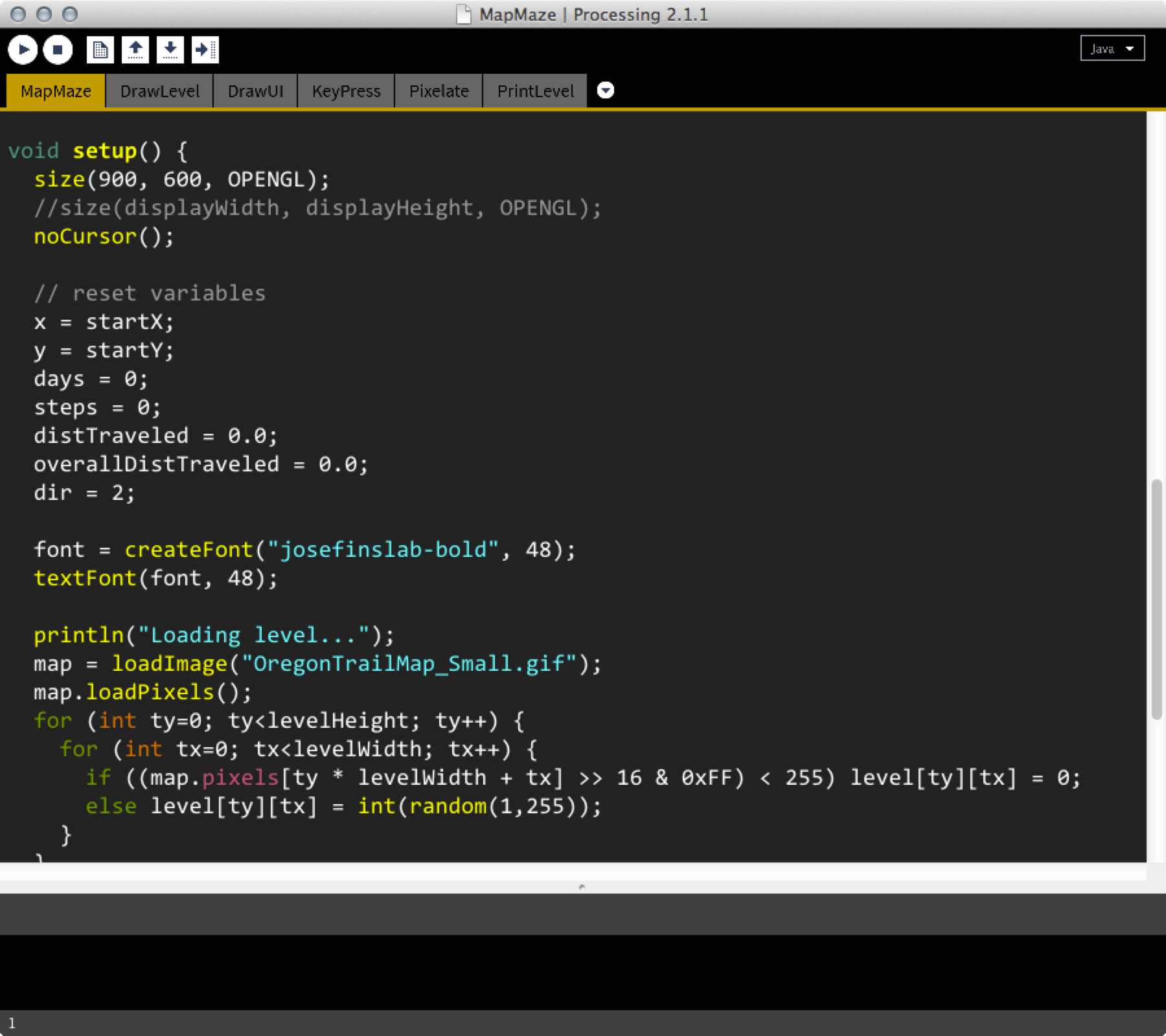Click the 'if ((map.pixels[...' condition line

coord(583,778)
